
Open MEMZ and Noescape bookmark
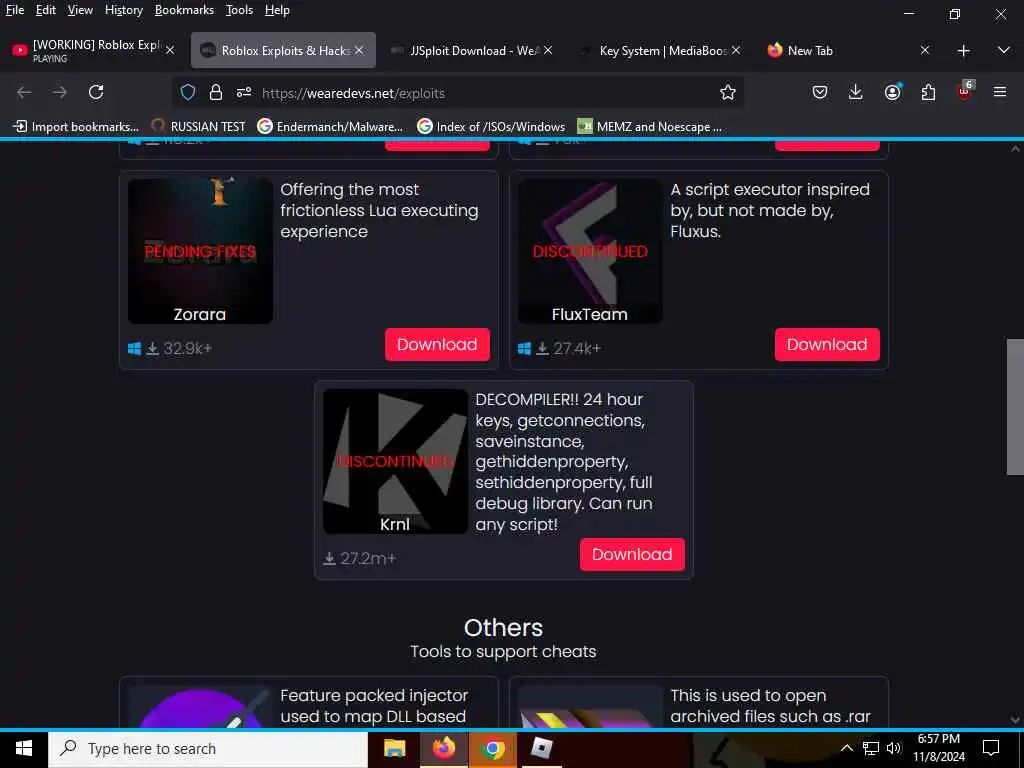click(650, 127)
